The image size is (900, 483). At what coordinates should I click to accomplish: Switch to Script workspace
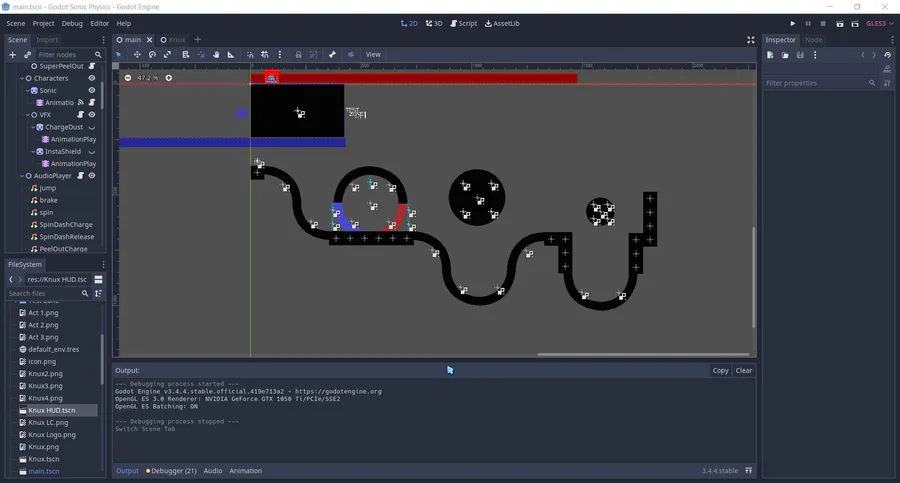[464, 24]
